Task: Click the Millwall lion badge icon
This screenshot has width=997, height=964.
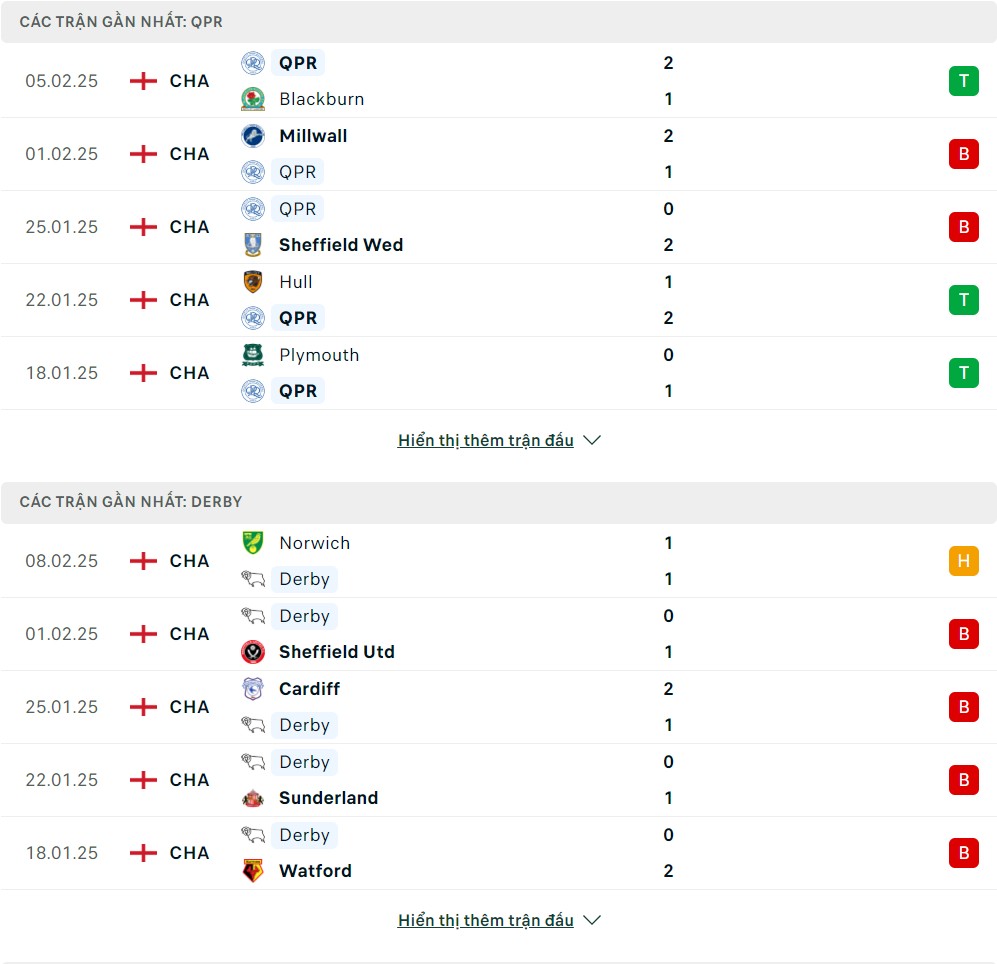Action: click(x=253, y=135)
